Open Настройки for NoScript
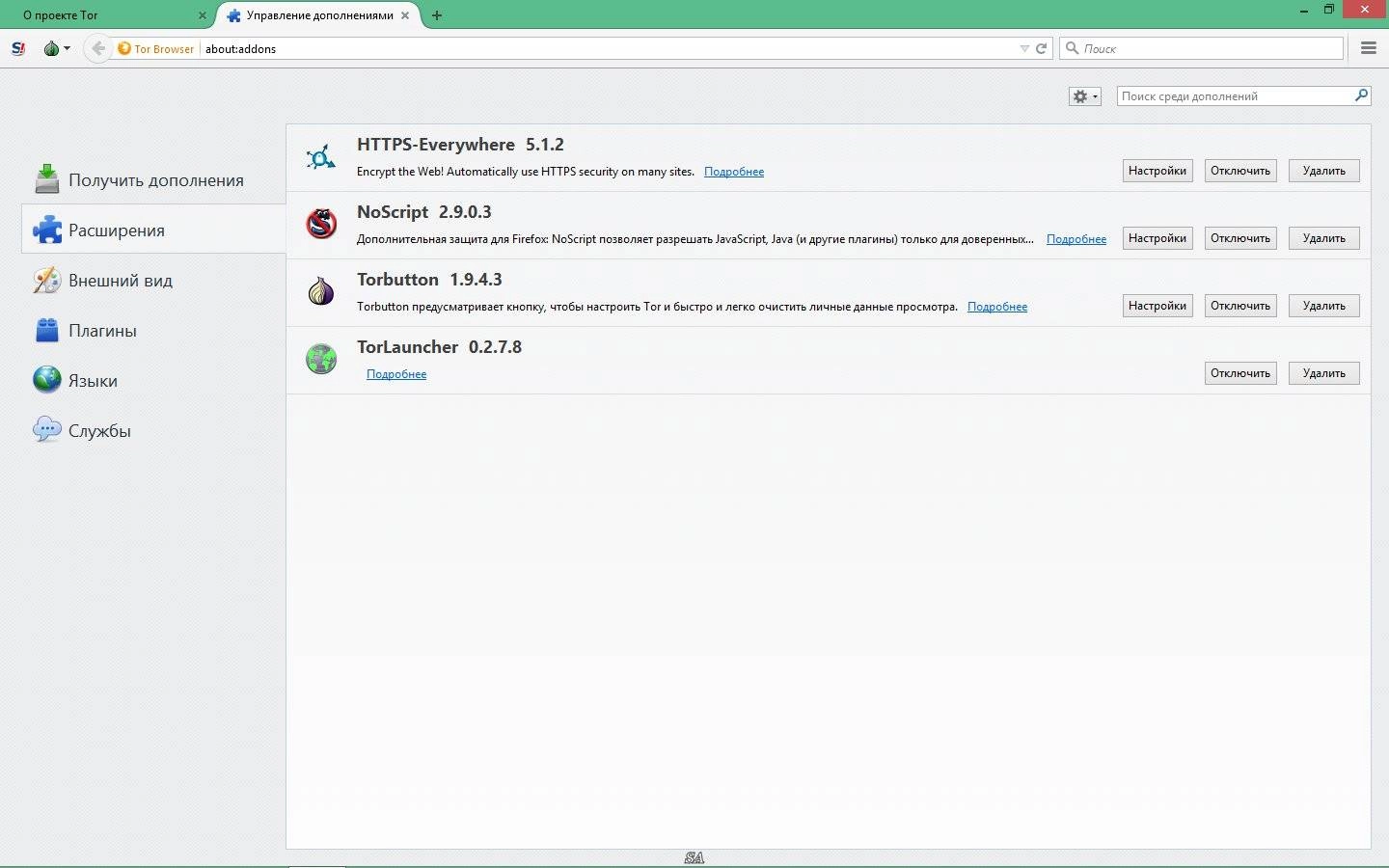The image size is (1389, 868). pyautogui.click(x=1157, y=238)
